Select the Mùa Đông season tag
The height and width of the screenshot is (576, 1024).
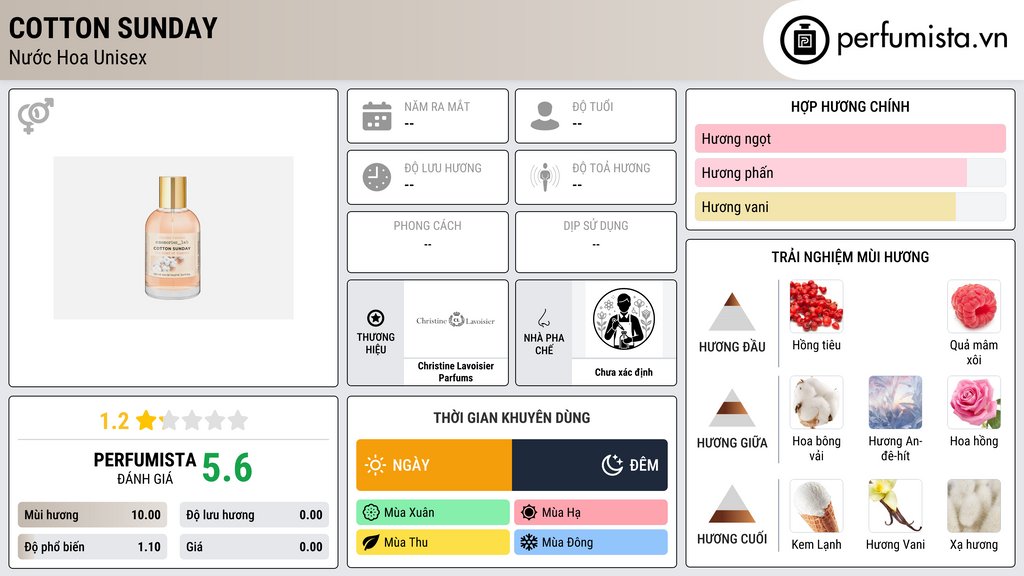(x=591, y=542)
